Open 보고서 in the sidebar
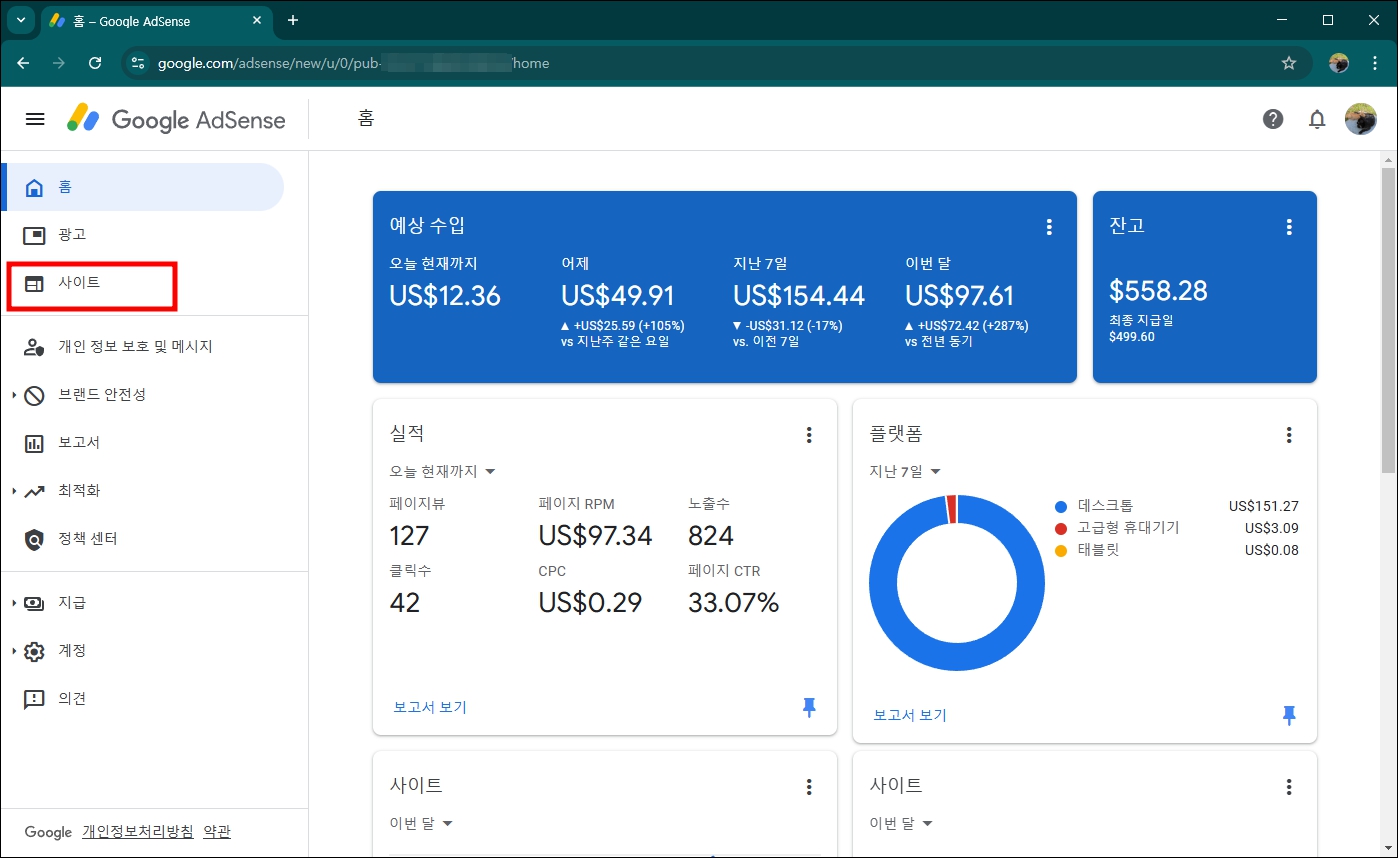 coord(143,443)
